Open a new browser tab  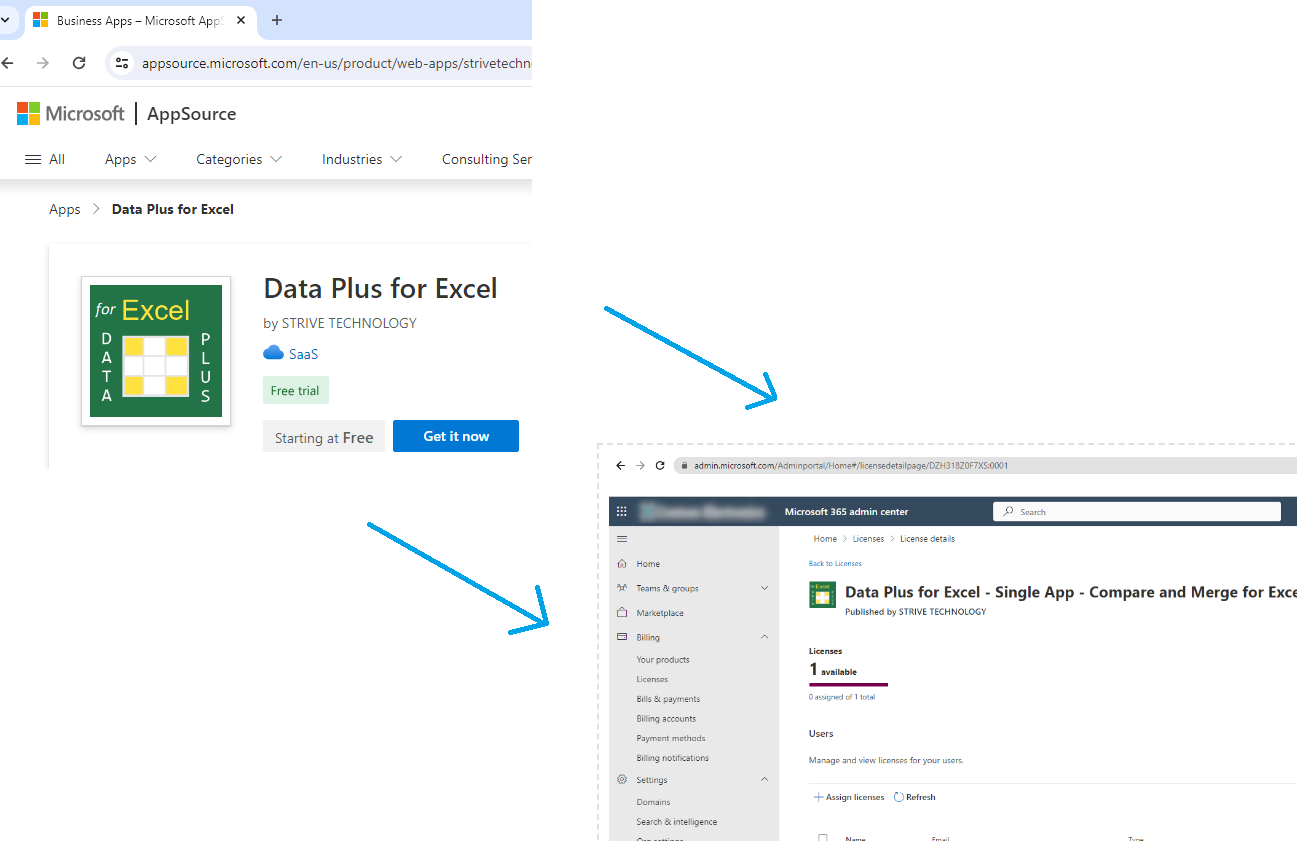click(277, 20)
